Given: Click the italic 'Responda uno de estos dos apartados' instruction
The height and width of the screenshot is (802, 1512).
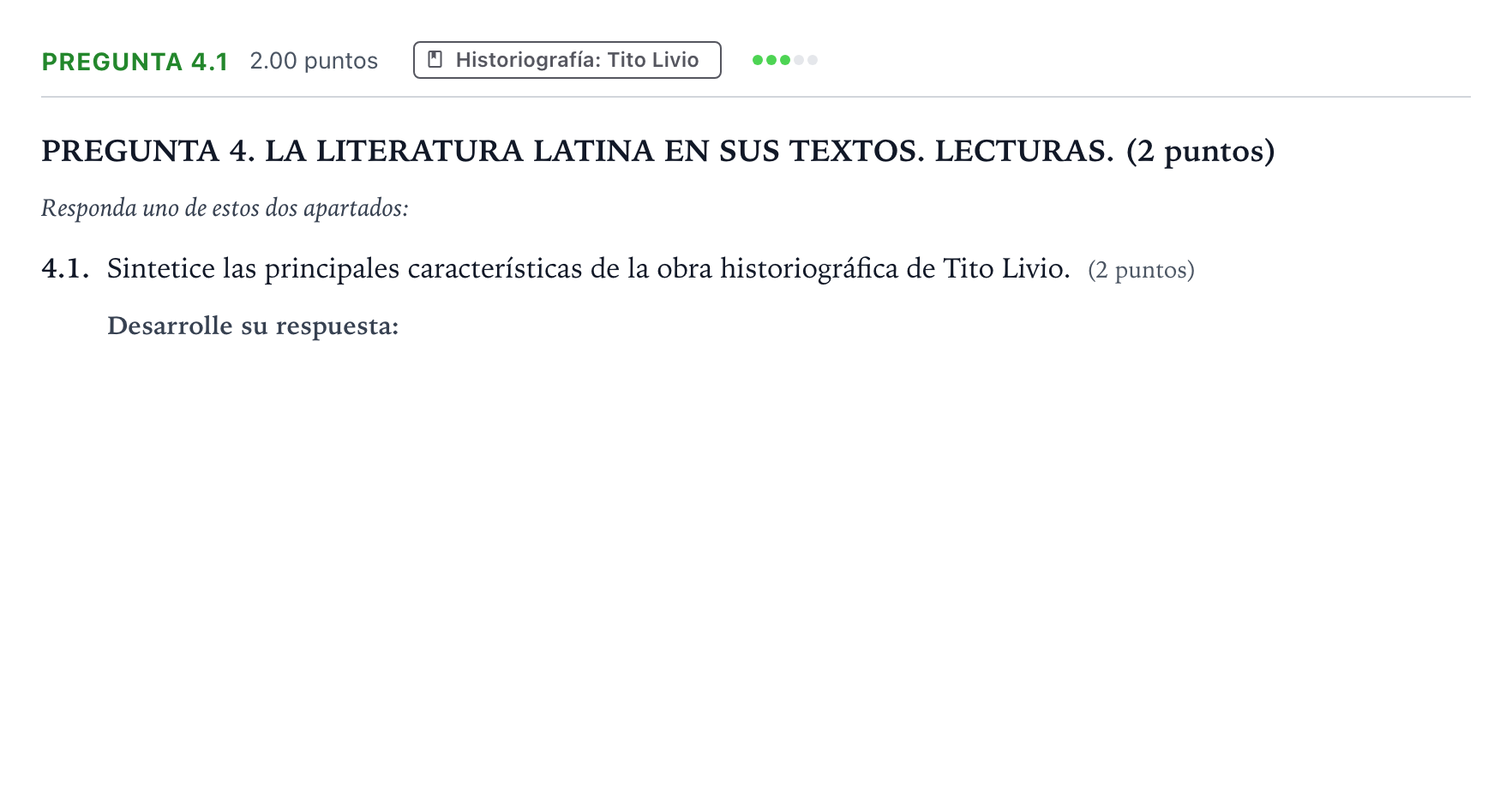Looking at the screenshot, I should pos(225,208).
